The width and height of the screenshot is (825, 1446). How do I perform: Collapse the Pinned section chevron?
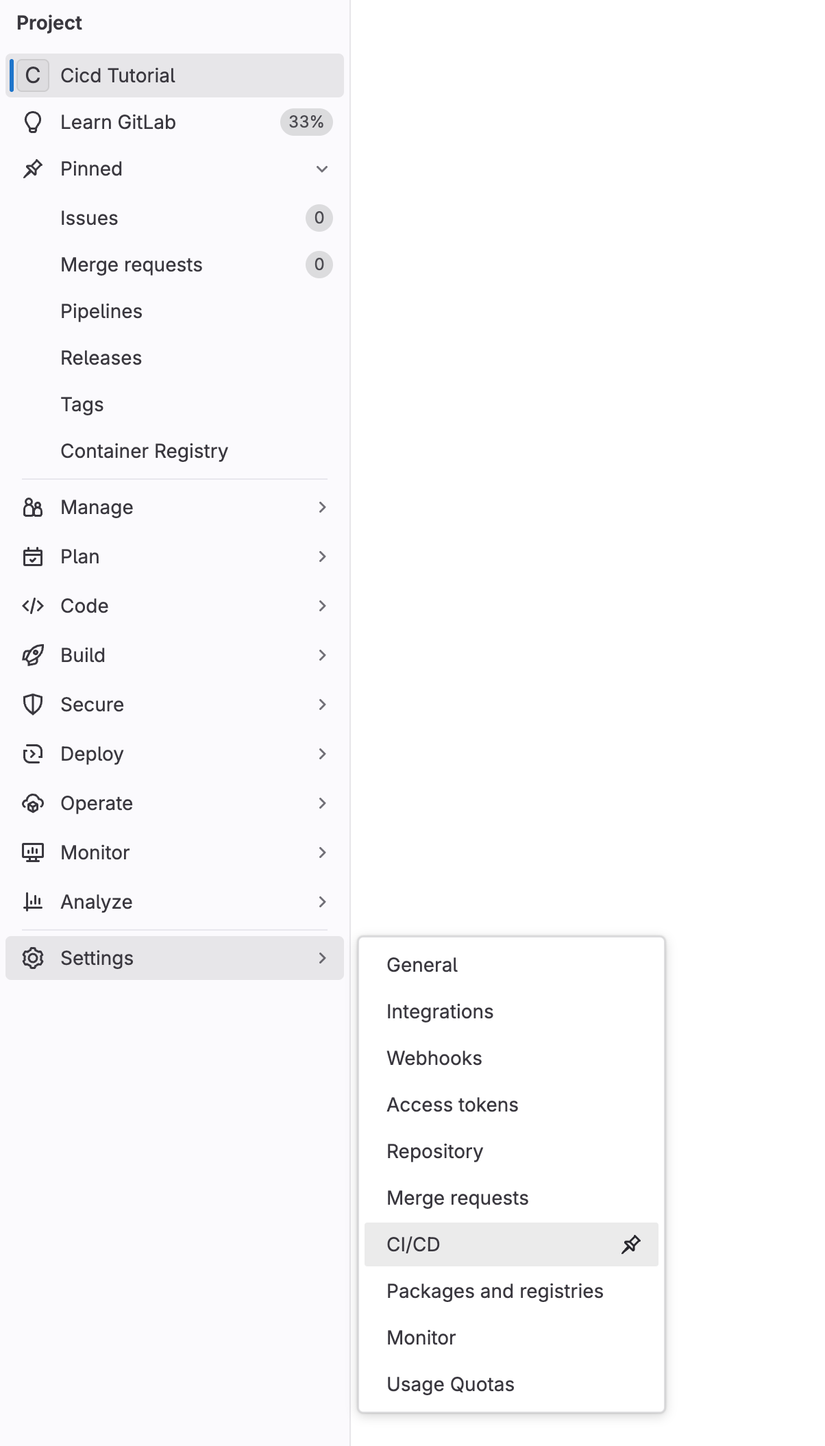[322, 169]
